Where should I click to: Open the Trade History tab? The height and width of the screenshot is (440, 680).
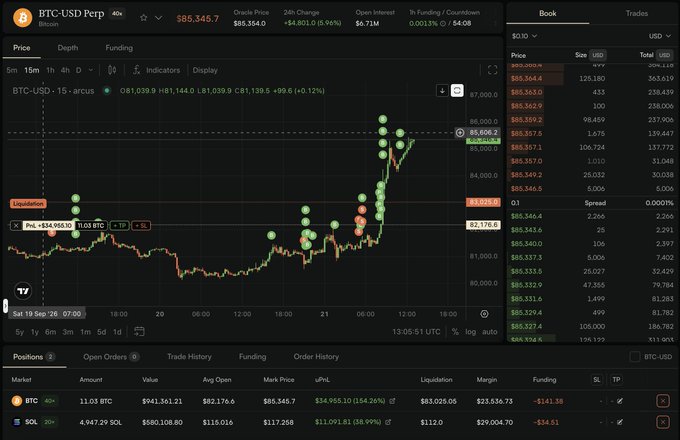(x=189, y=357)
